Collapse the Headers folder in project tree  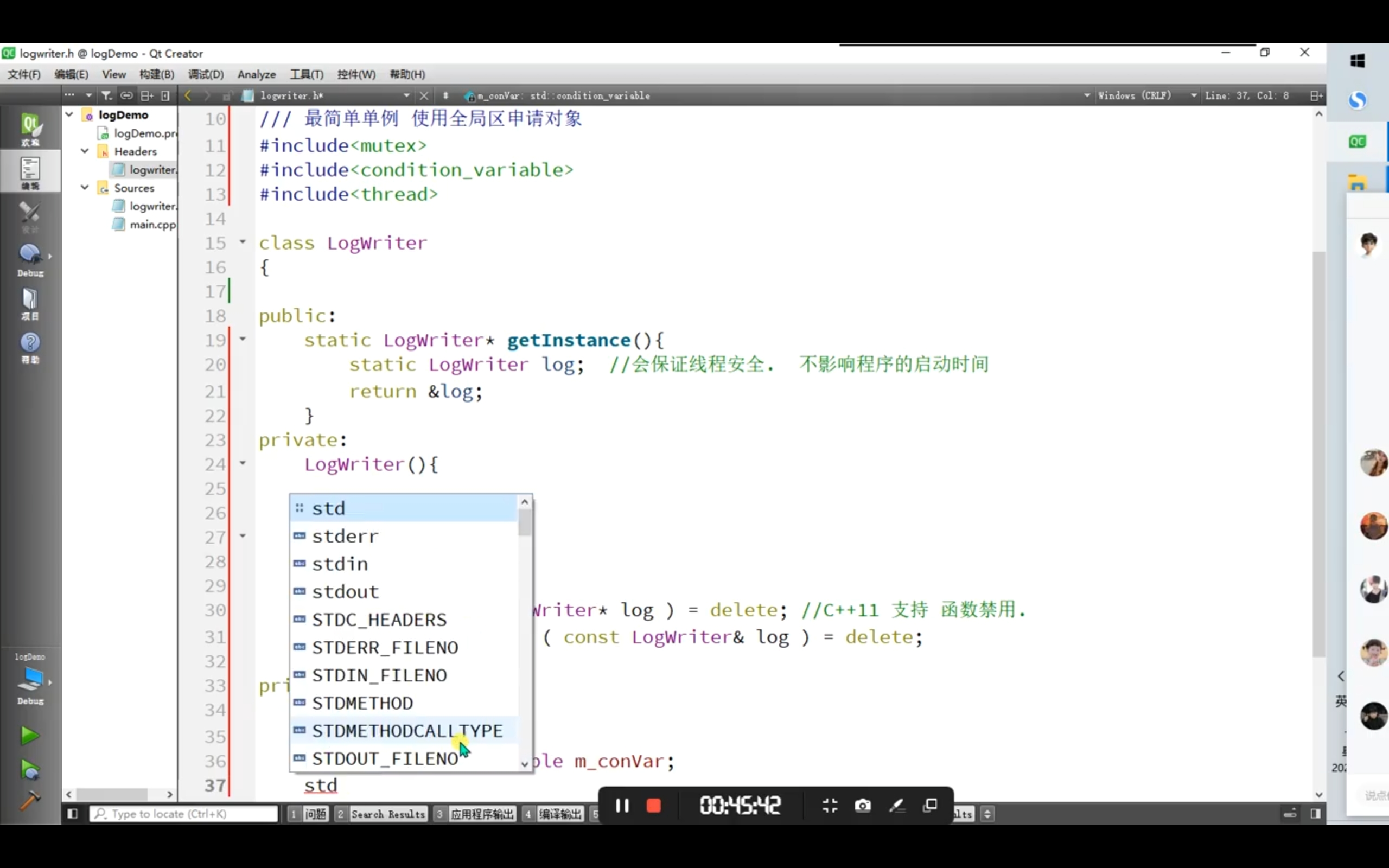pyautogui.click(x=85, y=151)
